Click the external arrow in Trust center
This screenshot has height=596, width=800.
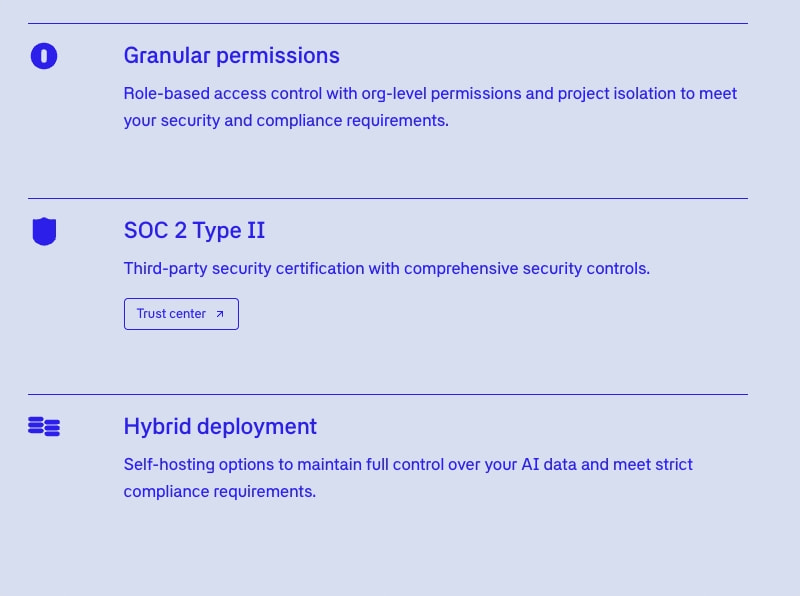[x=220, y=314]
